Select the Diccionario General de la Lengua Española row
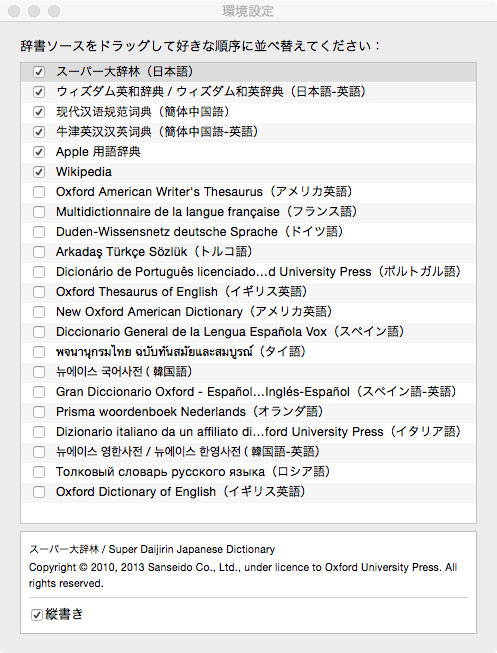The image size is (497, 653). pos(248,332)
